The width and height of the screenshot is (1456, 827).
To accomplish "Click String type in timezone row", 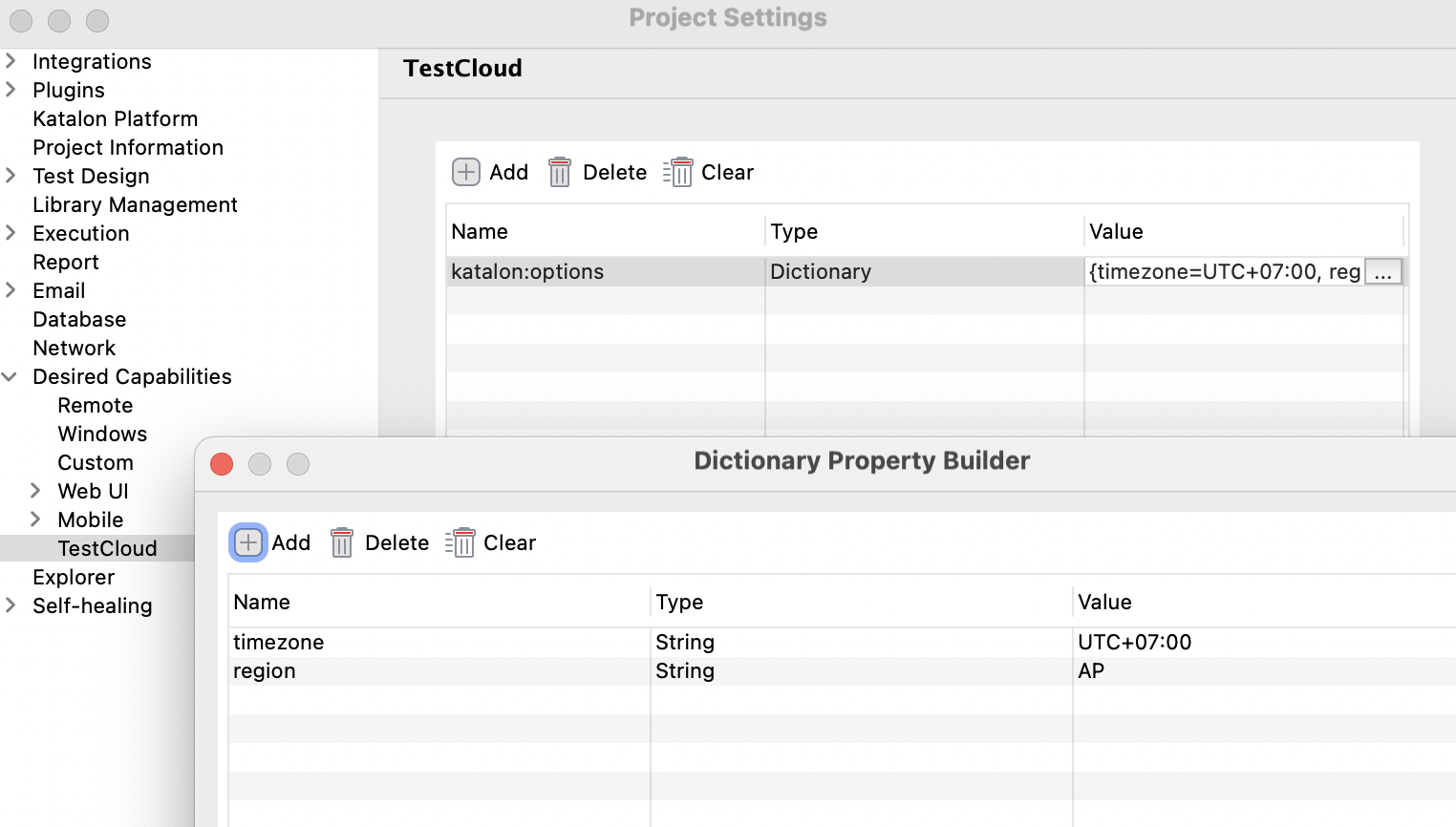I will tap(862, 642).
